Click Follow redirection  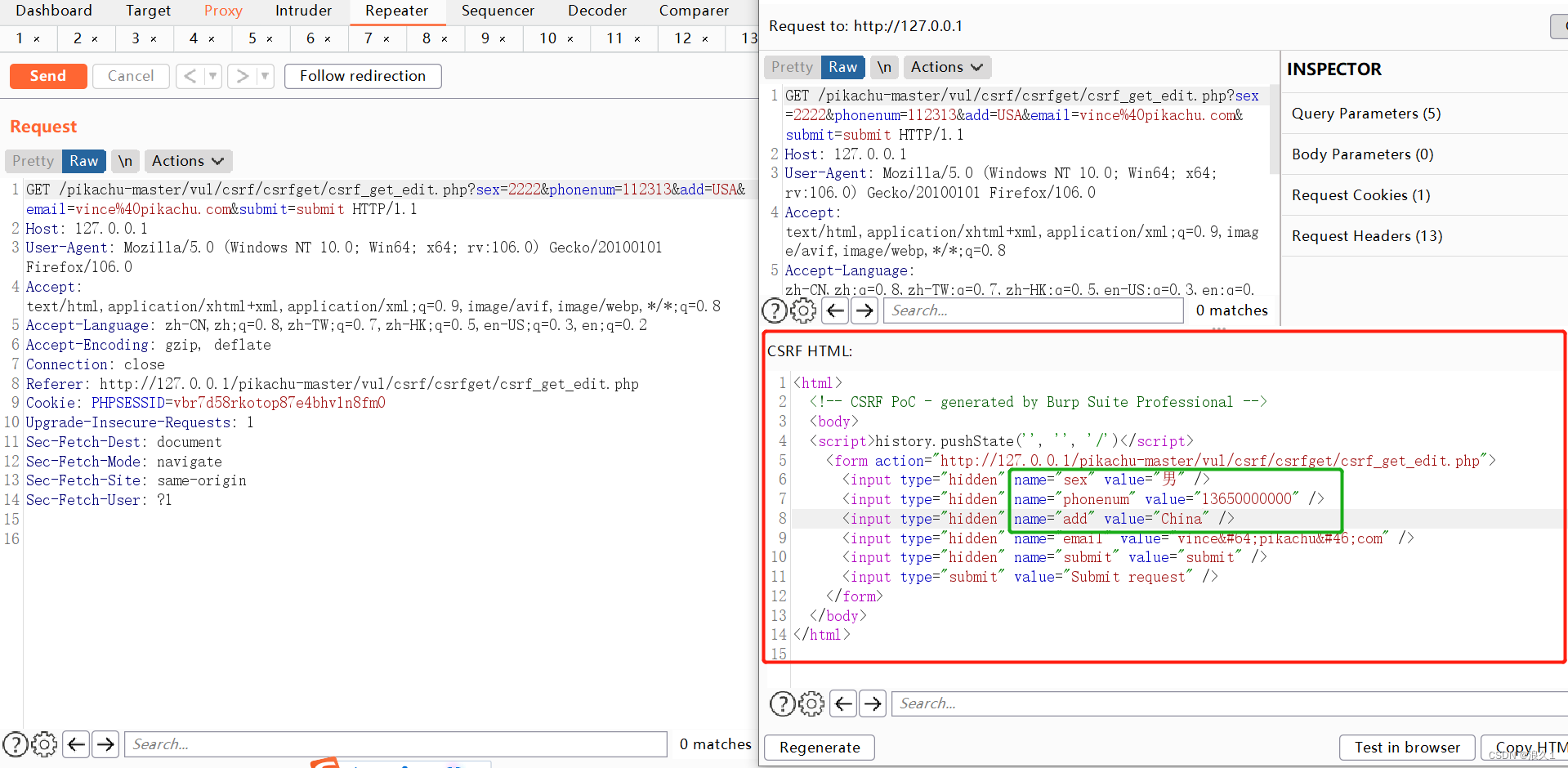tap(363, 76)
